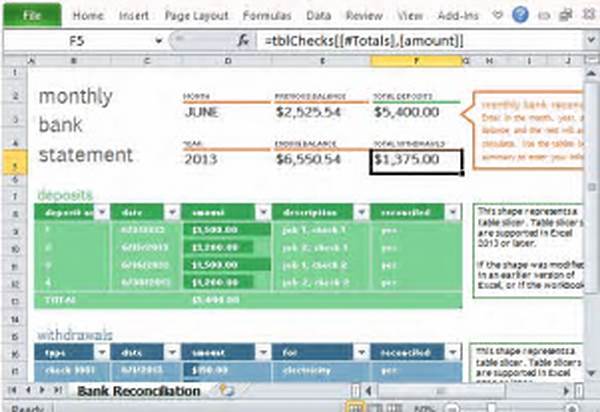Open the Formulas ribbon tab

pyautogui.click(x=268, y=16)
